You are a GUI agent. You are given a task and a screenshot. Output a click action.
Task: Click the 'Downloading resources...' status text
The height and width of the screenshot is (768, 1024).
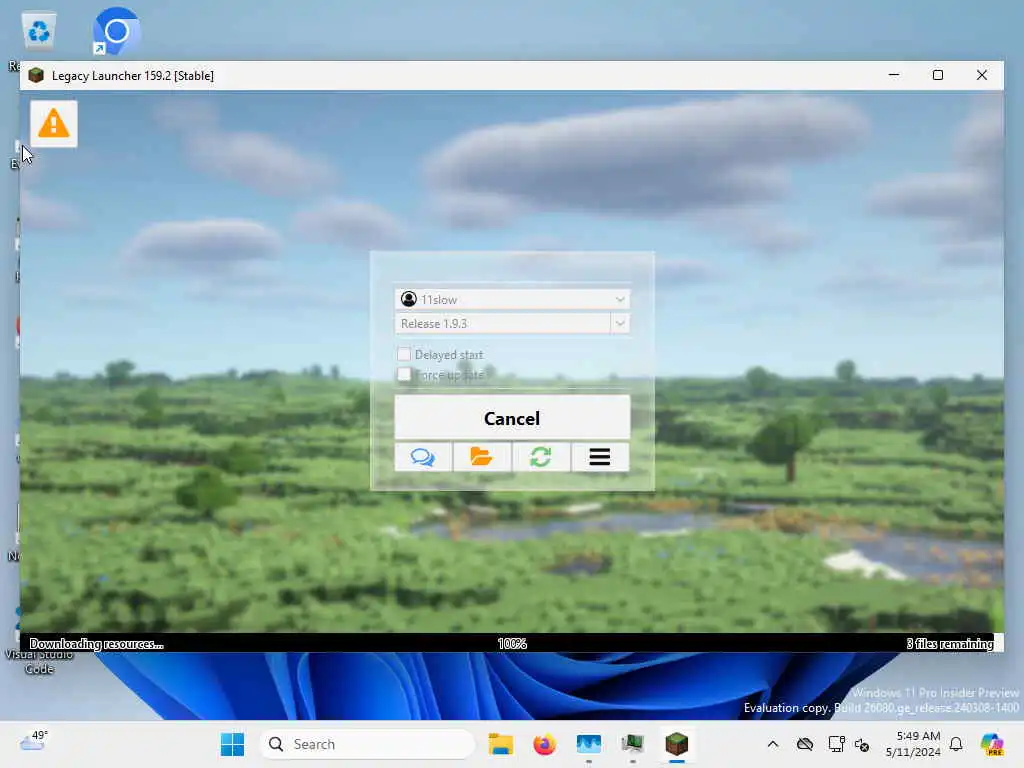pyautogui.click(x=97, y=644)
